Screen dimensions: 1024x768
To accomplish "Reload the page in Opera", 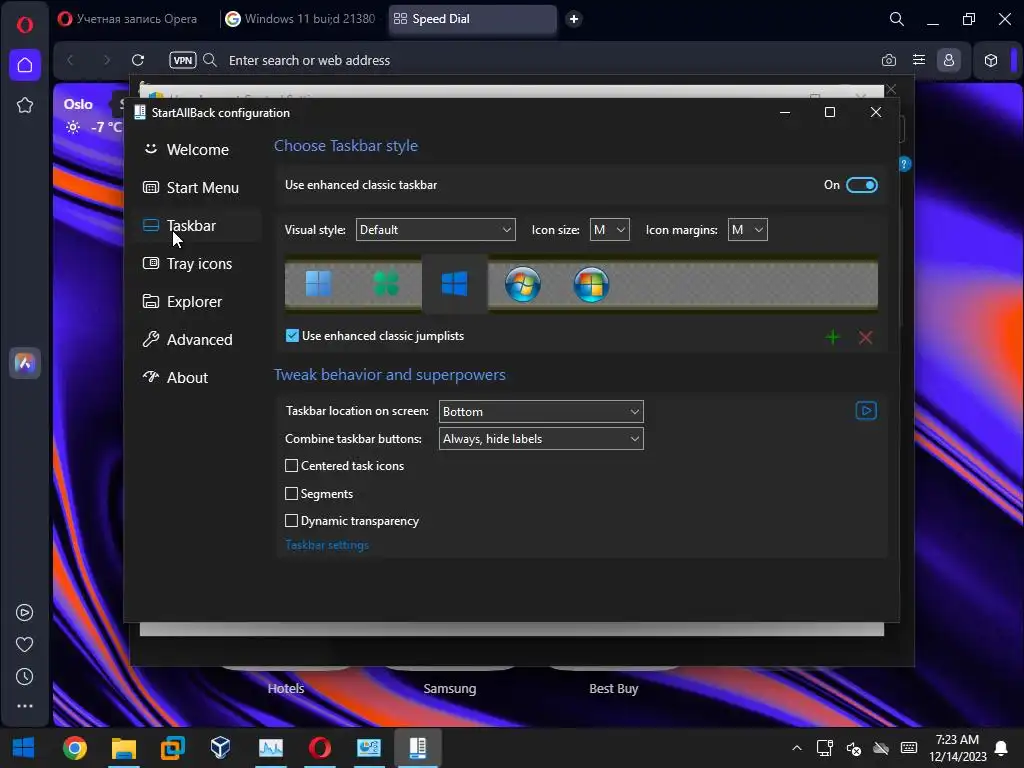I will 138,60.
